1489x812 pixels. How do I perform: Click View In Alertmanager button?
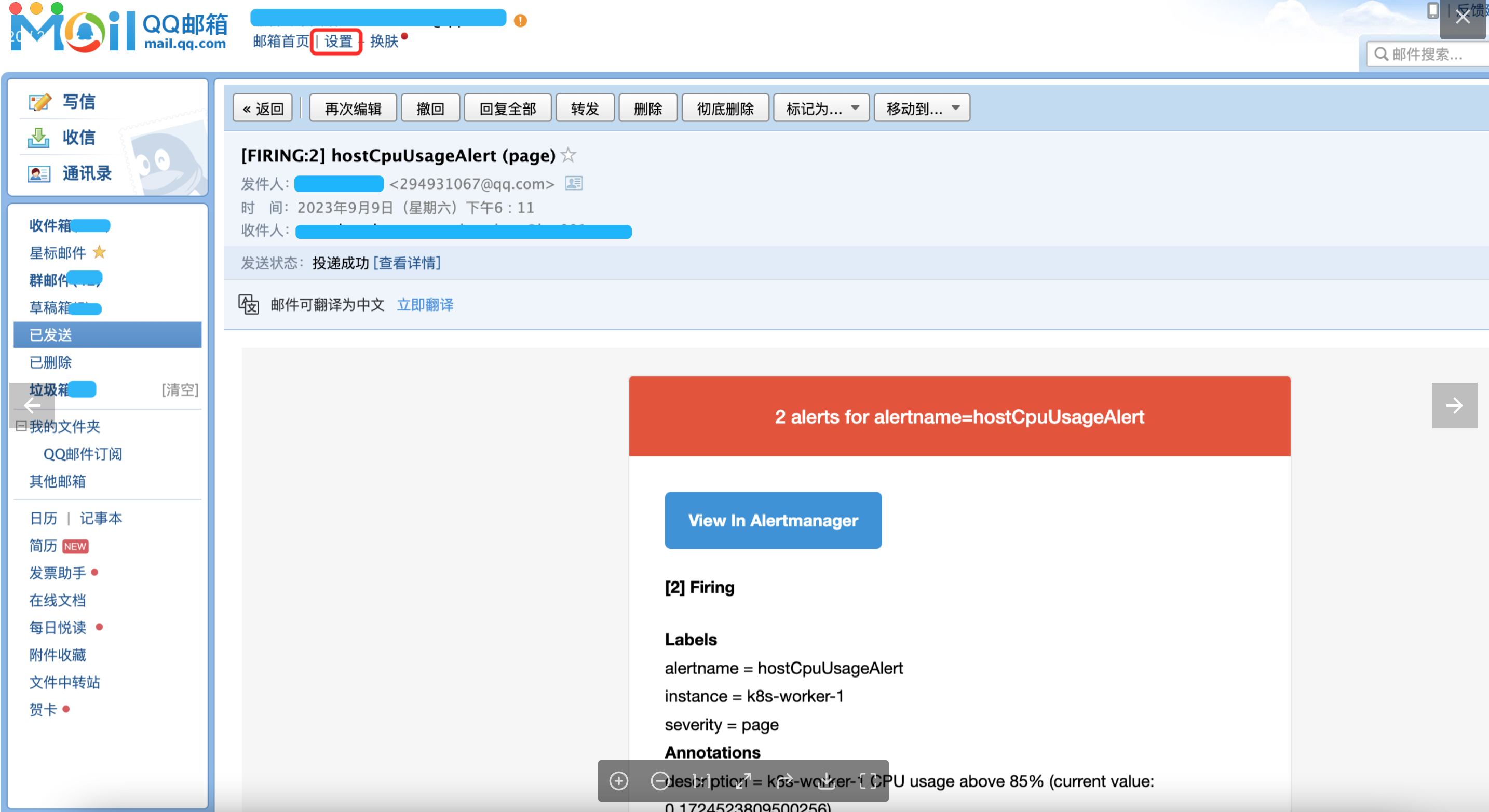[773, 520]
